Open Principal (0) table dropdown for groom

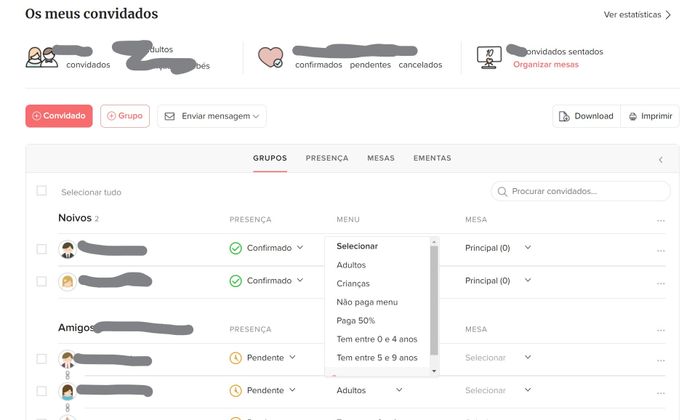click(x=498, y=248)
